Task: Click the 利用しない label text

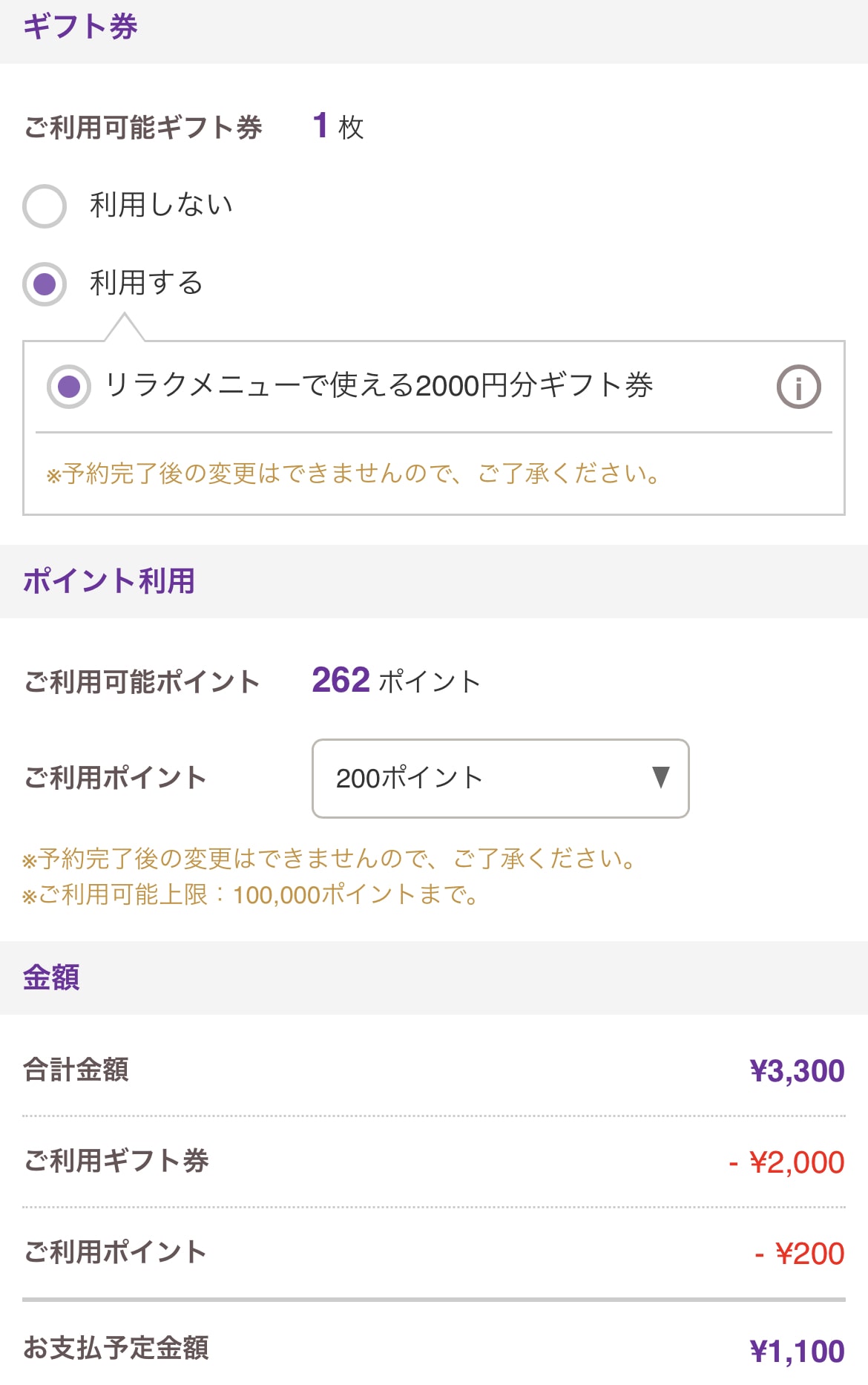Action: (161, 205)
